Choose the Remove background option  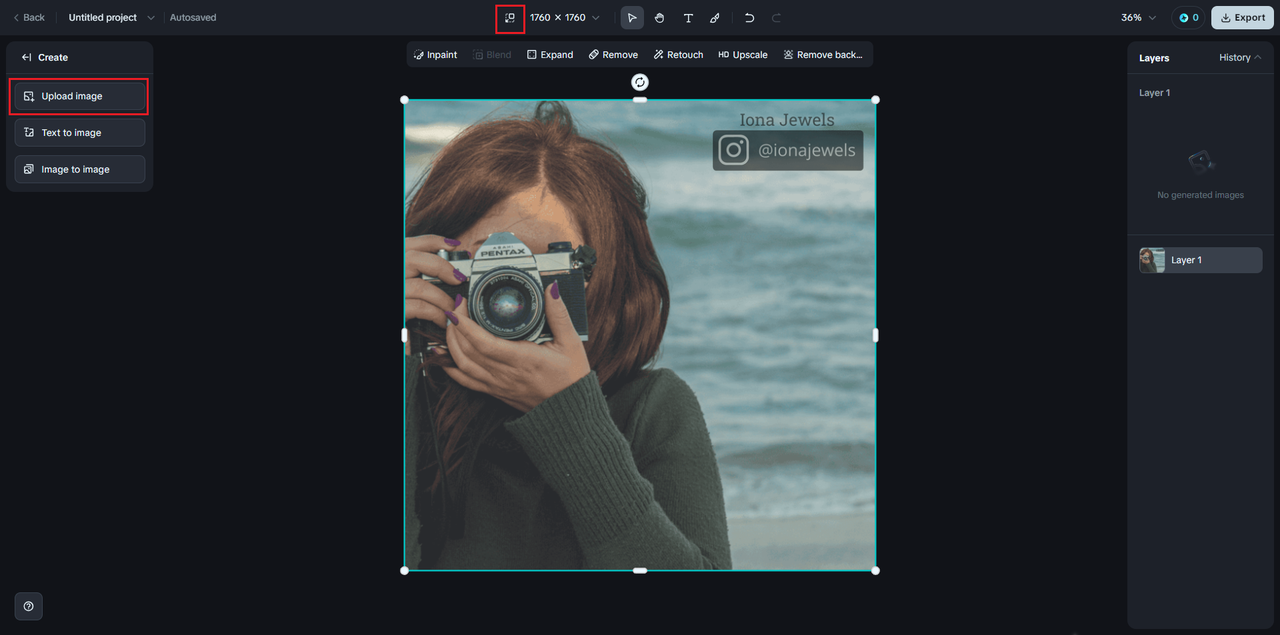[822, 55]
